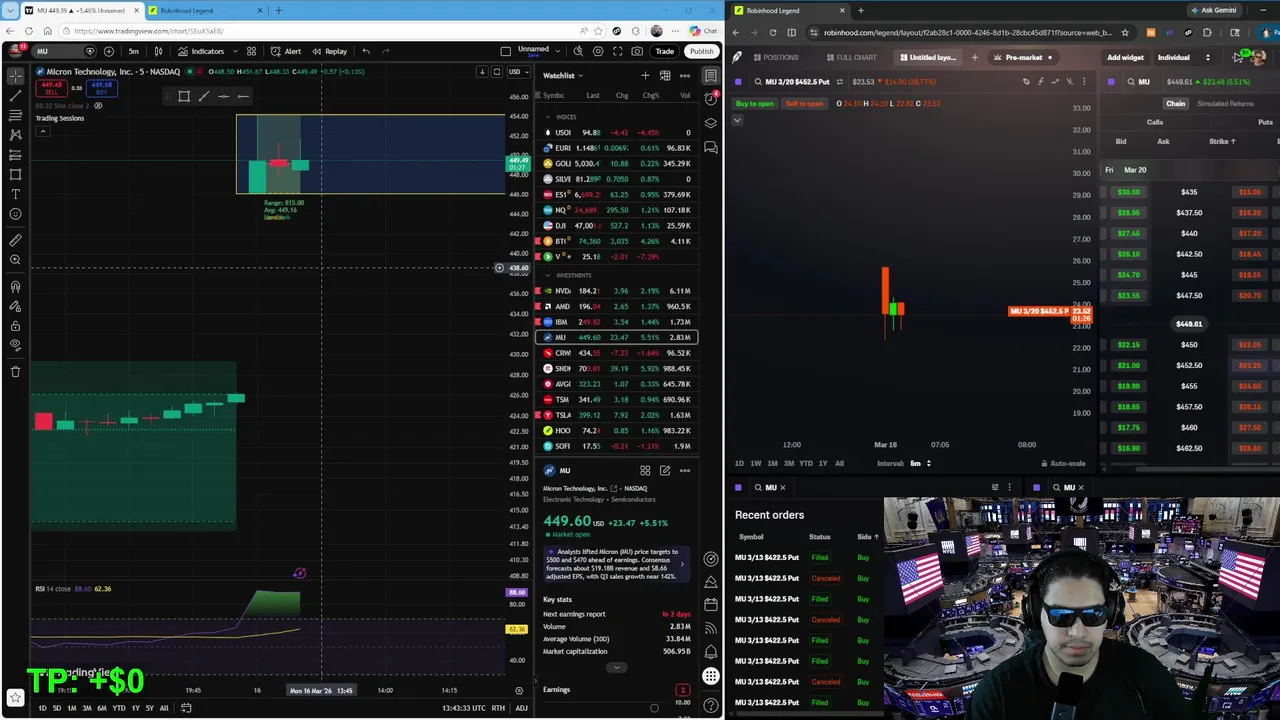
Task: Open the FULL CHART tab in Robinhood Legend
Action: tap(851, 58)
